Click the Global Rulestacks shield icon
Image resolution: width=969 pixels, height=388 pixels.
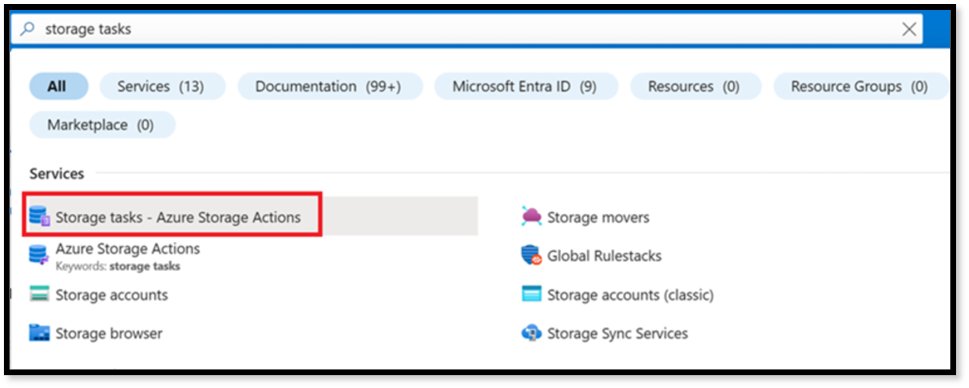click(531, 256)
